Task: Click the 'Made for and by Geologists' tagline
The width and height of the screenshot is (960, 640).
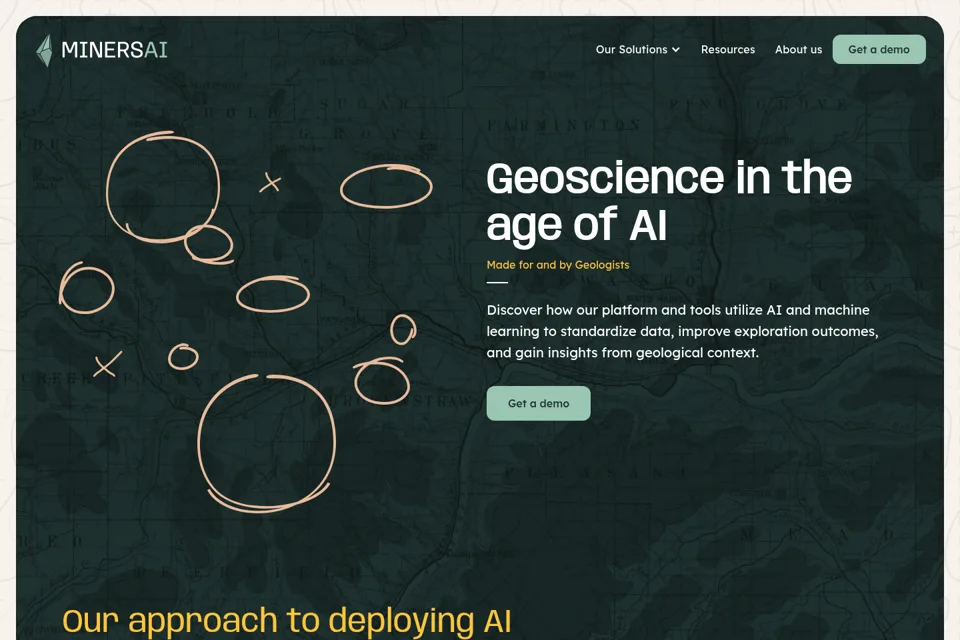Action: (x=558, y=265)
